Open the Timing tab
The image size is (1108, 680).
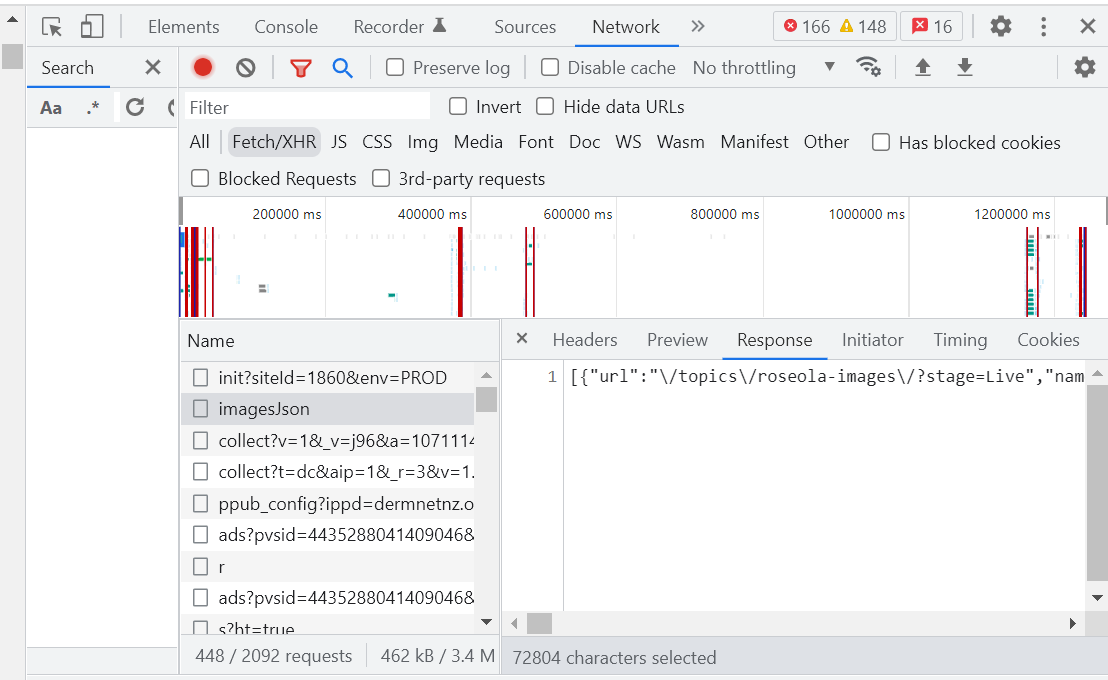960,340
